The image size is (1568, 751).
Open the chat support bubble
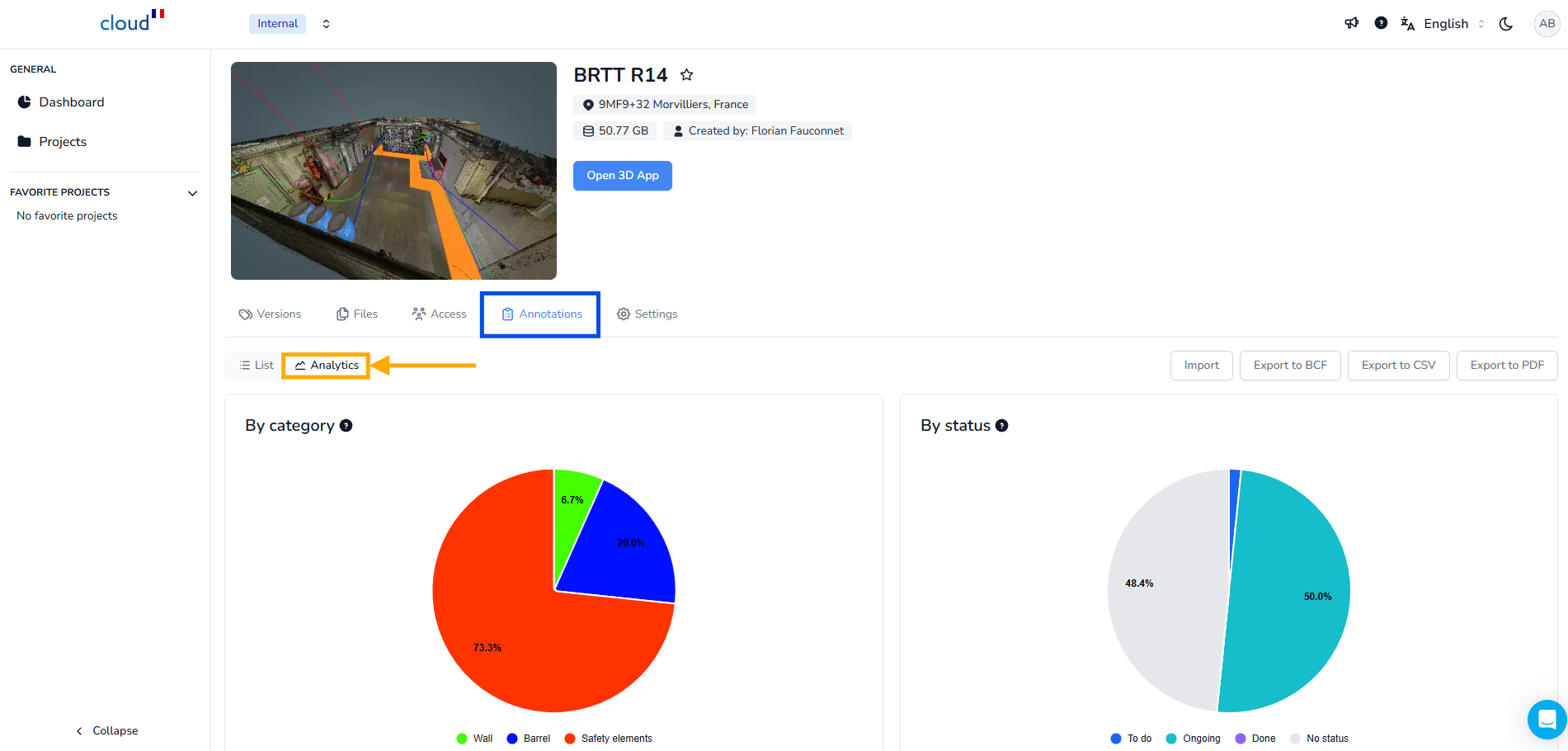pyautogui.click(x=1547, y=720)
